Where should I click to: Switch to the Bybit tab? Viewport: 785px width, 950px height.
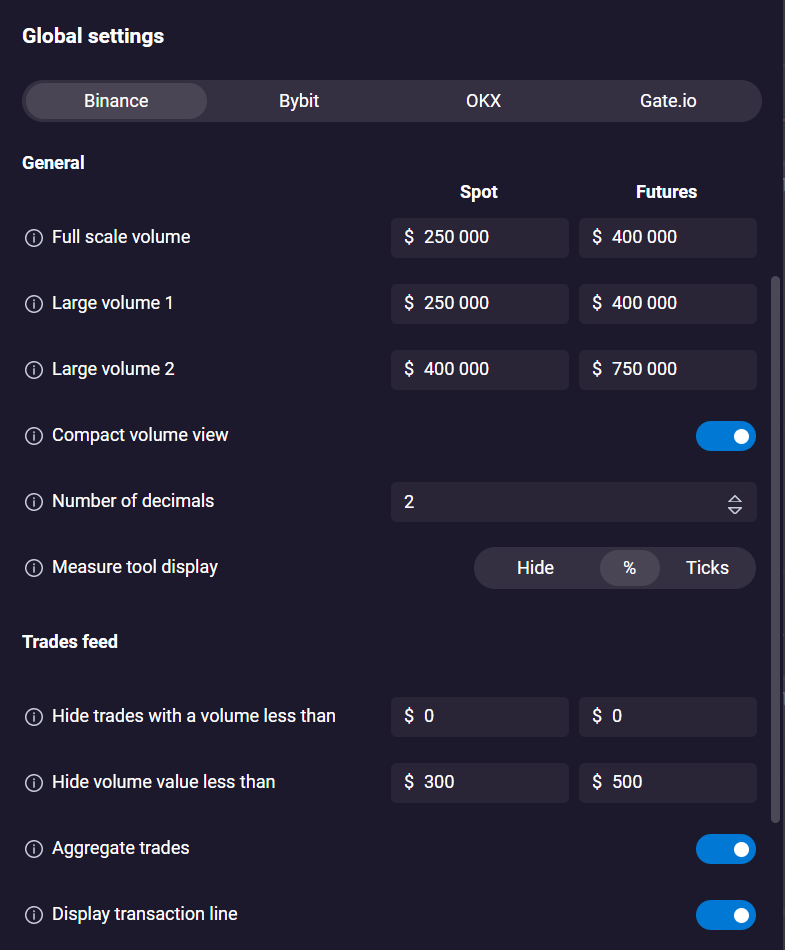[x=299, y=101]
